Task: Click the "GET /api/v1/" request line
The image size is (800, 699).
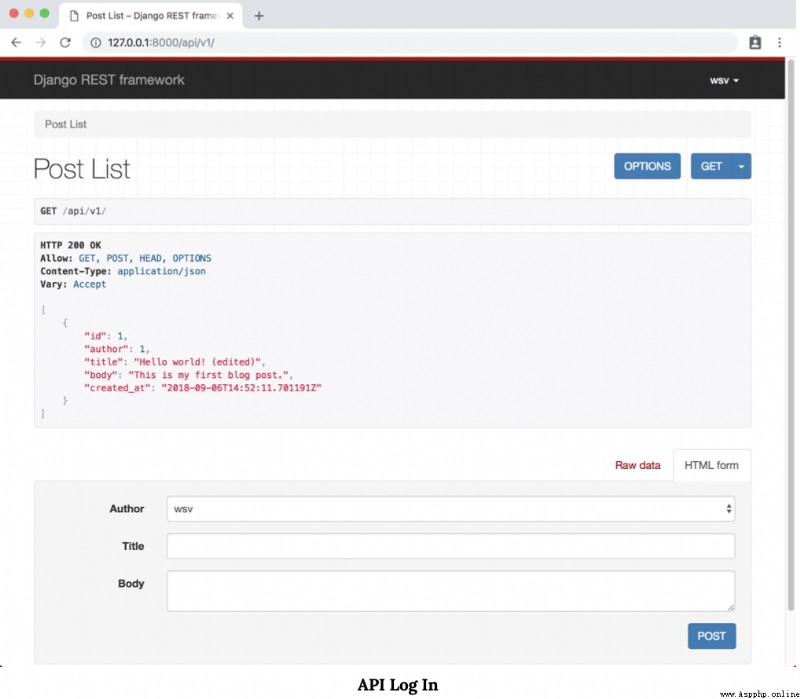Action: (x=73, y=211)
